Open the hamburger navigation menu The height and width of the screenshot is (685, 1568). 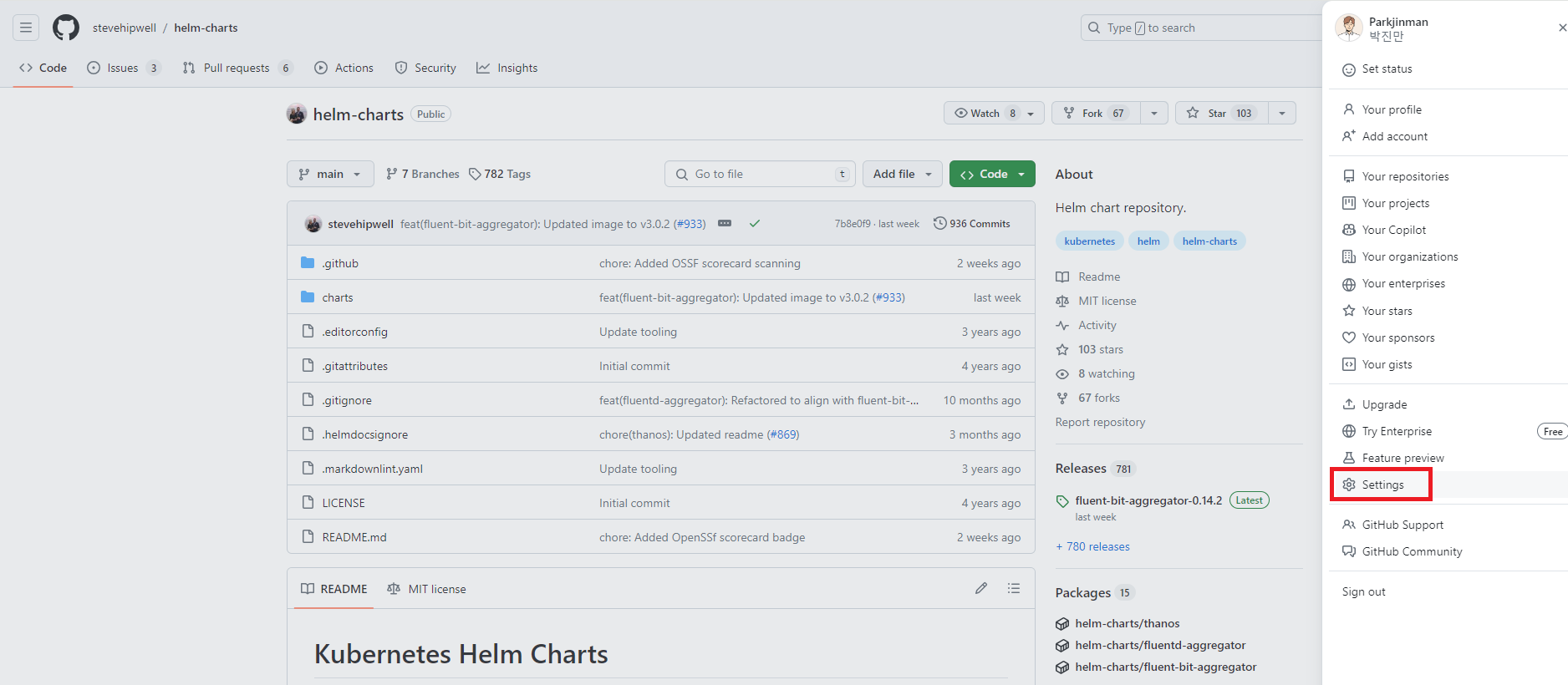click(26, 28)
